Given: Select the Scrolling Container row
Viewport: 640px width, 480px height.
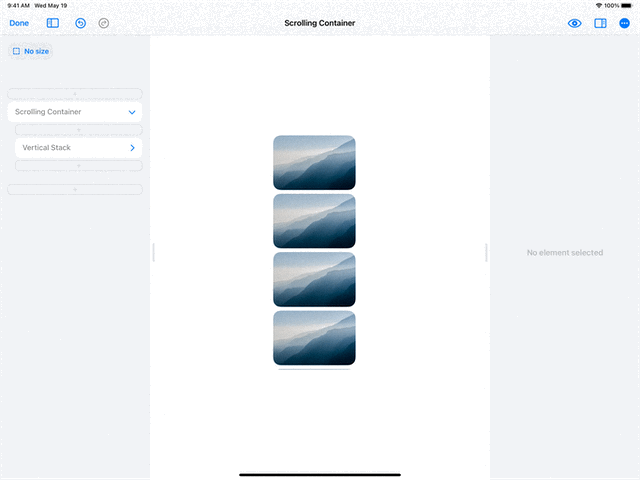Looking at the screenshot, I should point(75,112).
